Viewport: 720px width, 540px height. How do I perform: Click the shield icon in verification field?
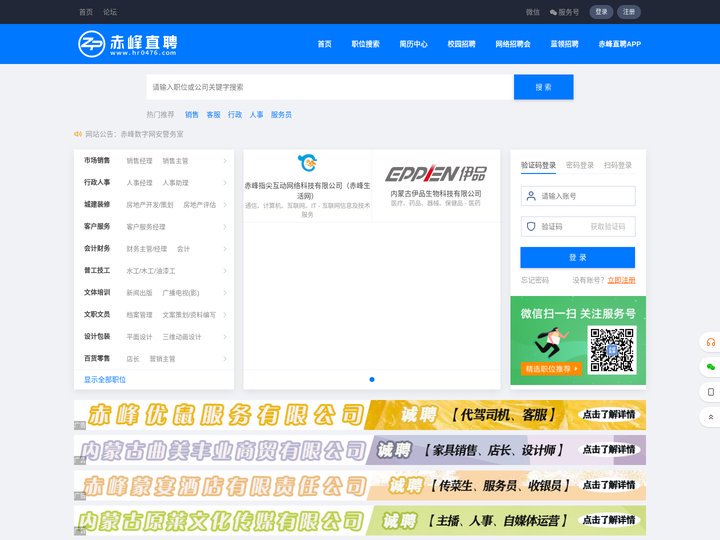coord(531,226)
